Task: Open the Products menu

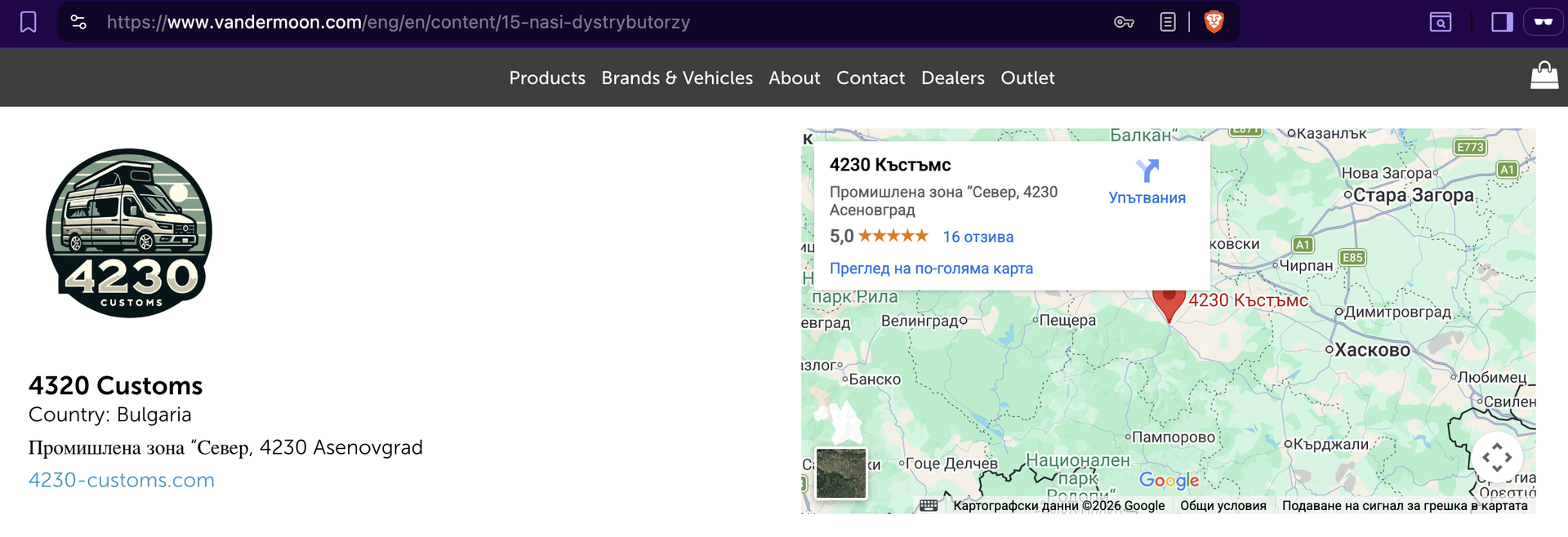Action: 547,78
